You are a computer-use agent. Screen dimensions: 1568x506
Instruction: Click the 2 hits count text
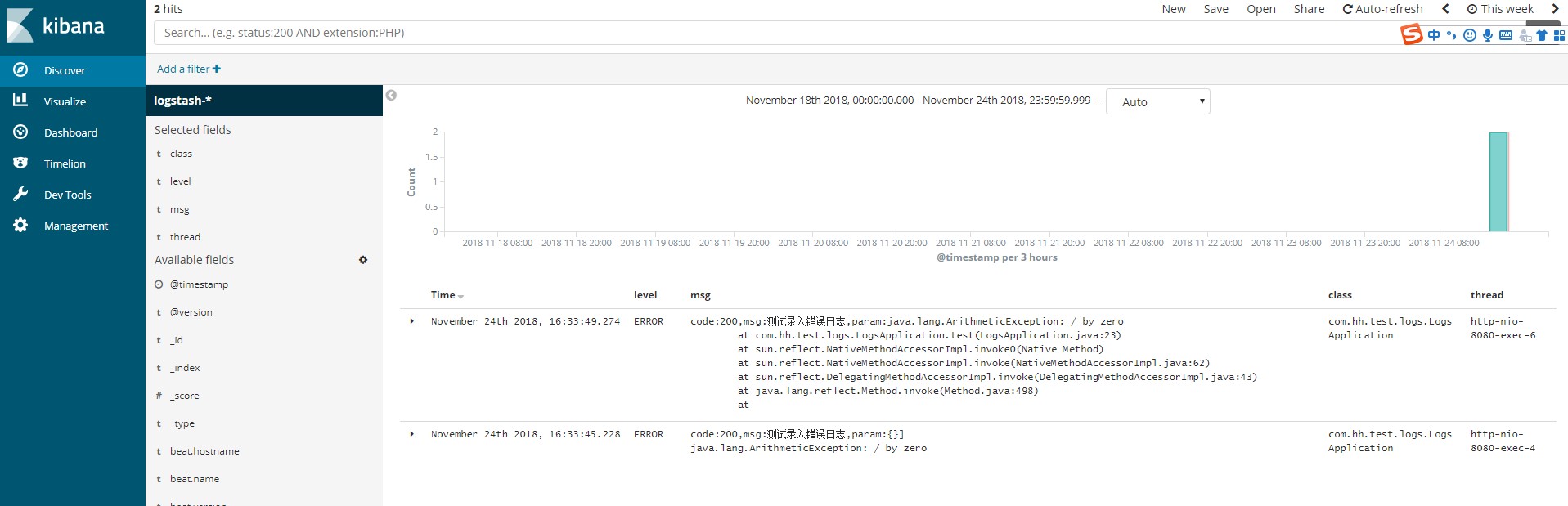tap(168, 9)
